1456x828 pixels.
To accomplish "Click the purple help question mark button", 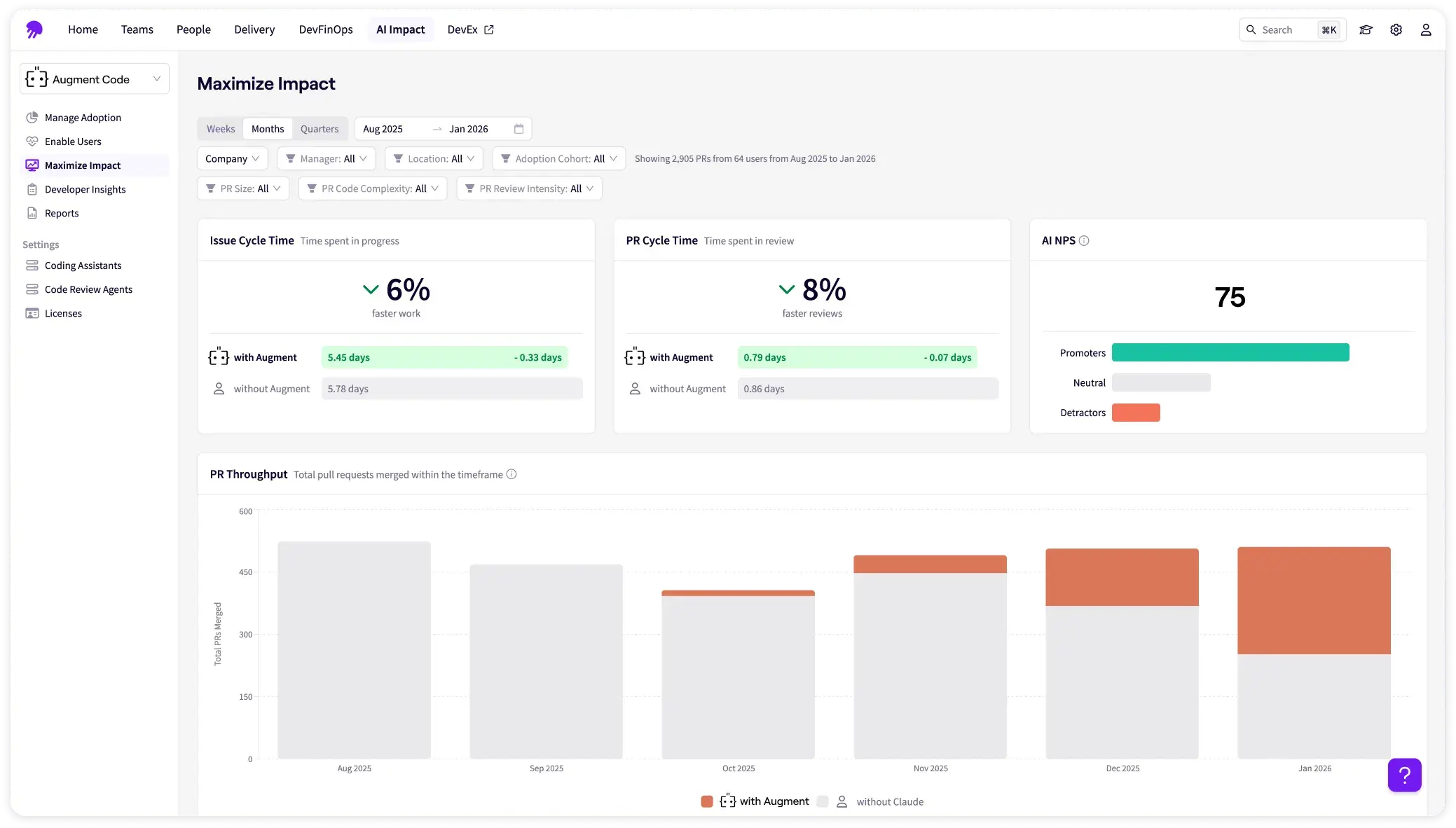I will pyautogui.click(x=1404, y=775).
